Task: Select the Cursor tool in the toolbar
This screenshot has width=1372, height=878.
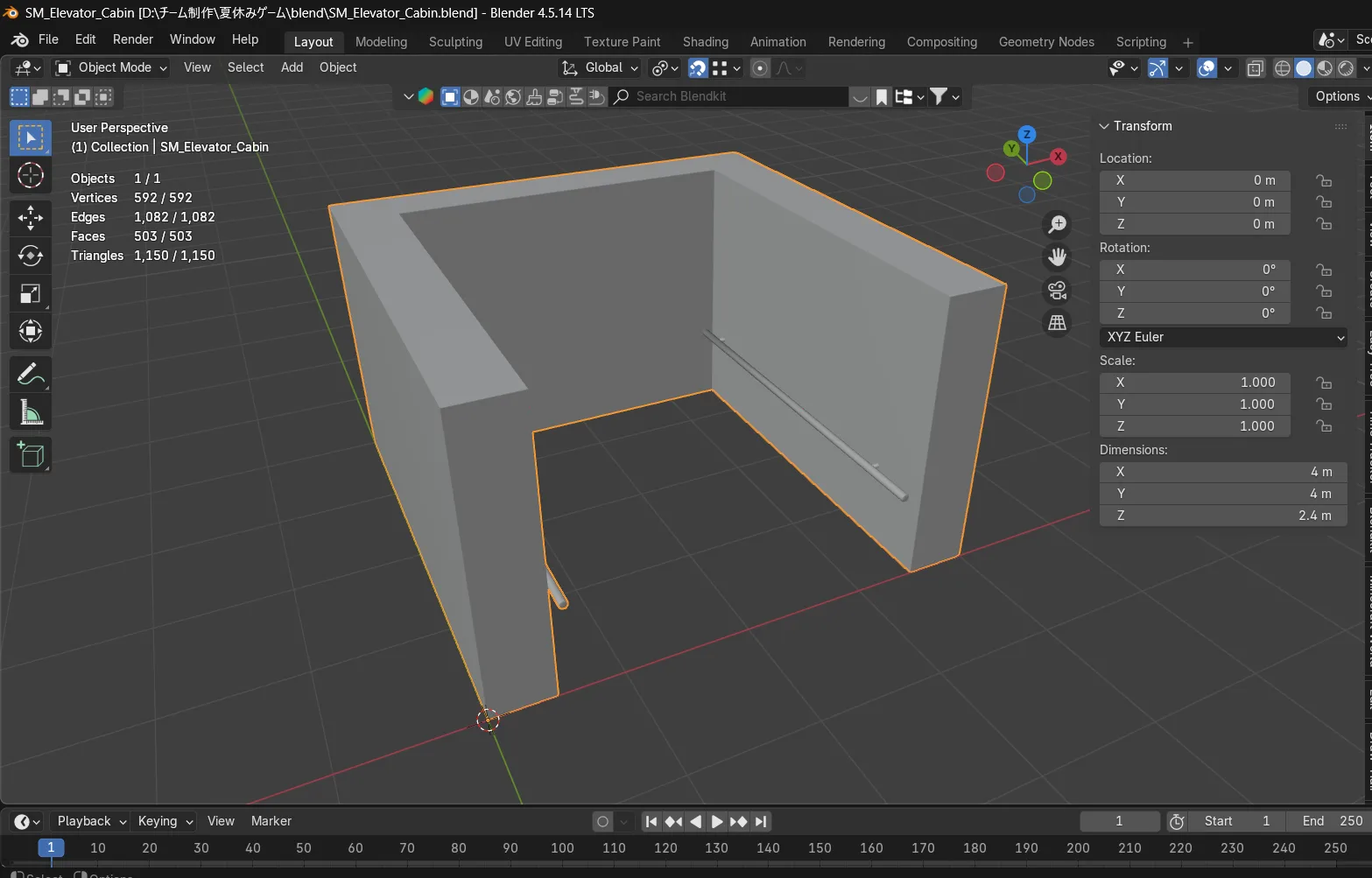Action: pyautogui.click(x=31, y=176)
